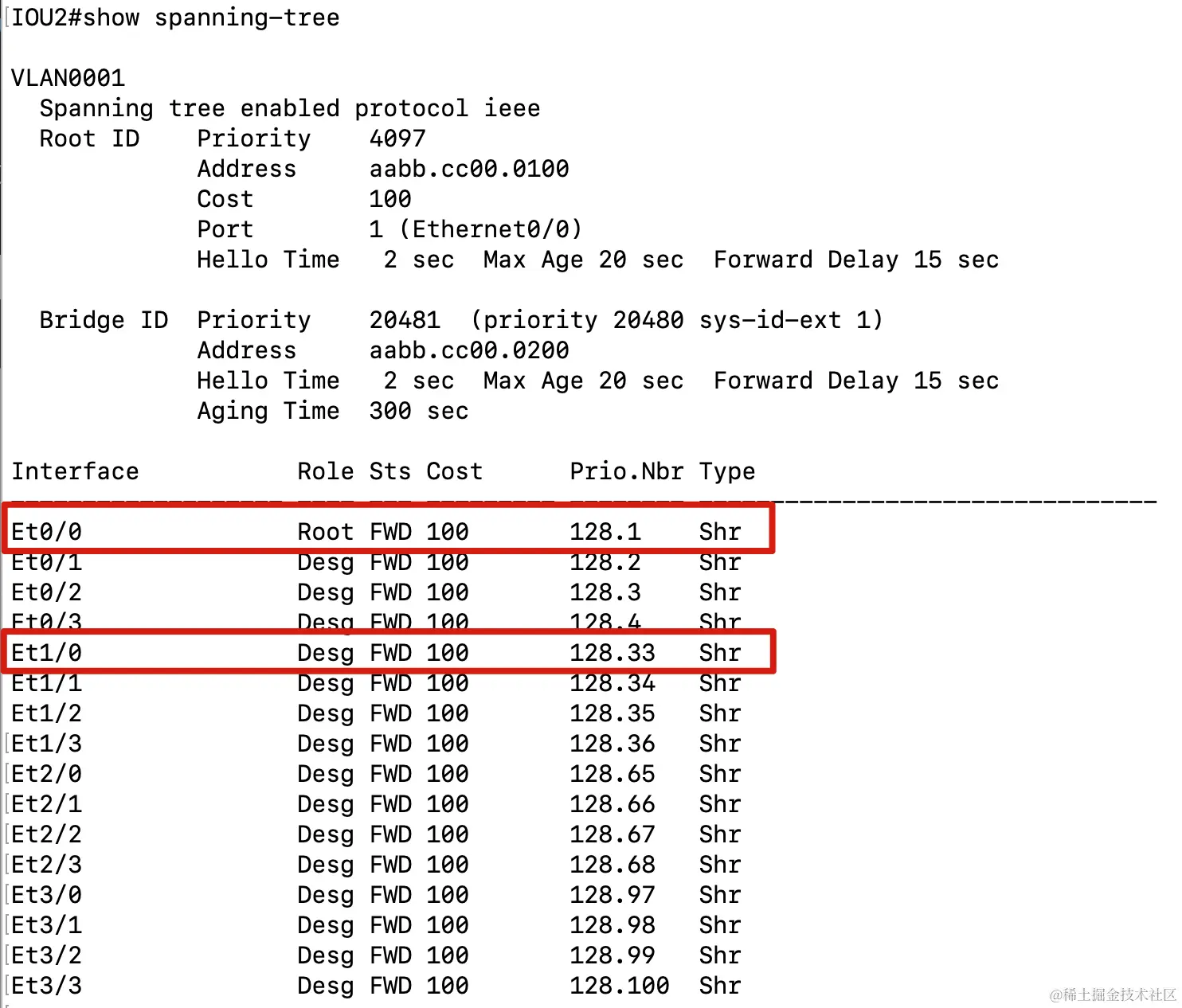Click the Et1/2 interface name

pos(46,713)
